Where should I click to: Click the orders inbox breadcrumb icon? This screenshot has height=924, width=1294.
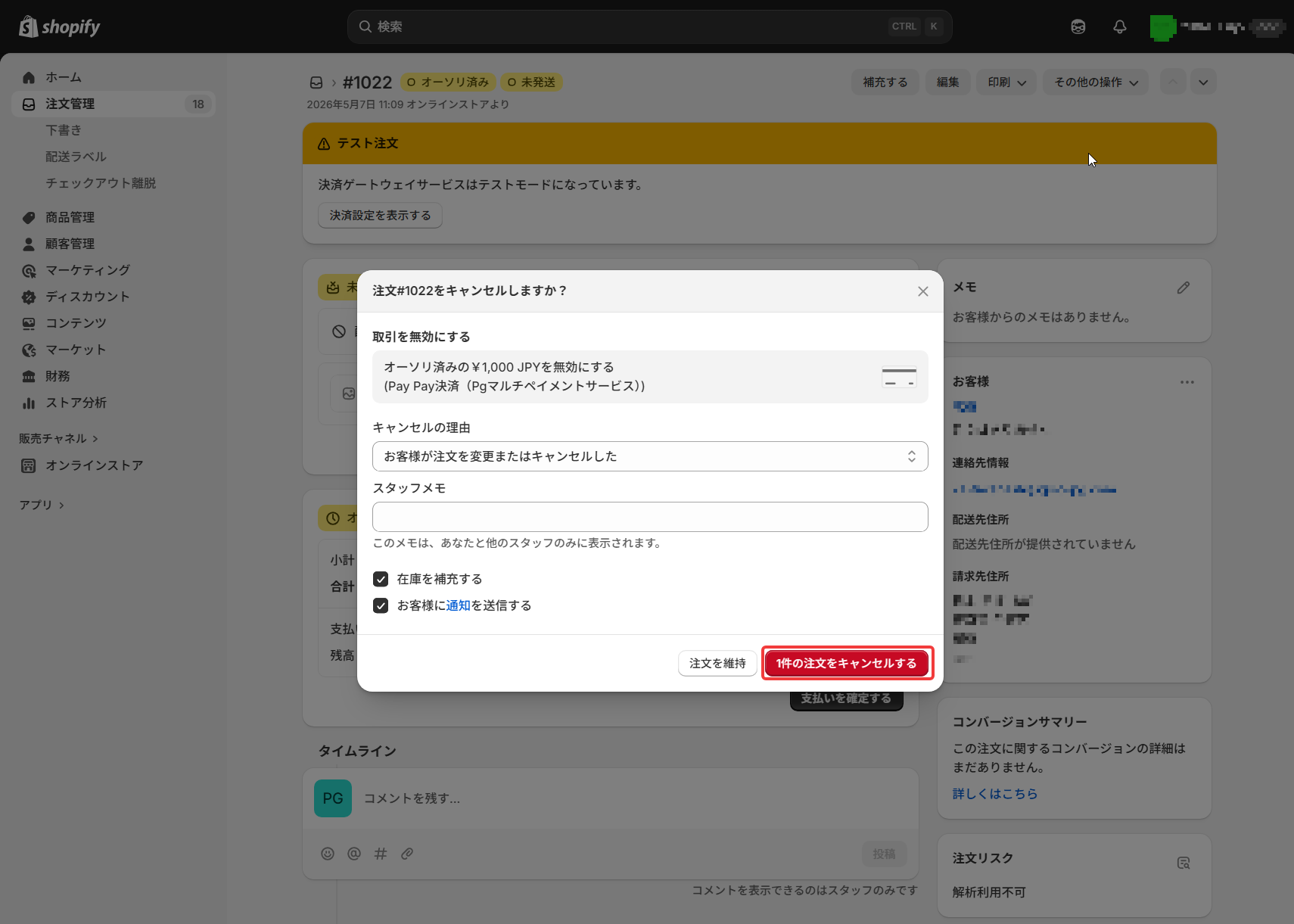coord(316,82)
